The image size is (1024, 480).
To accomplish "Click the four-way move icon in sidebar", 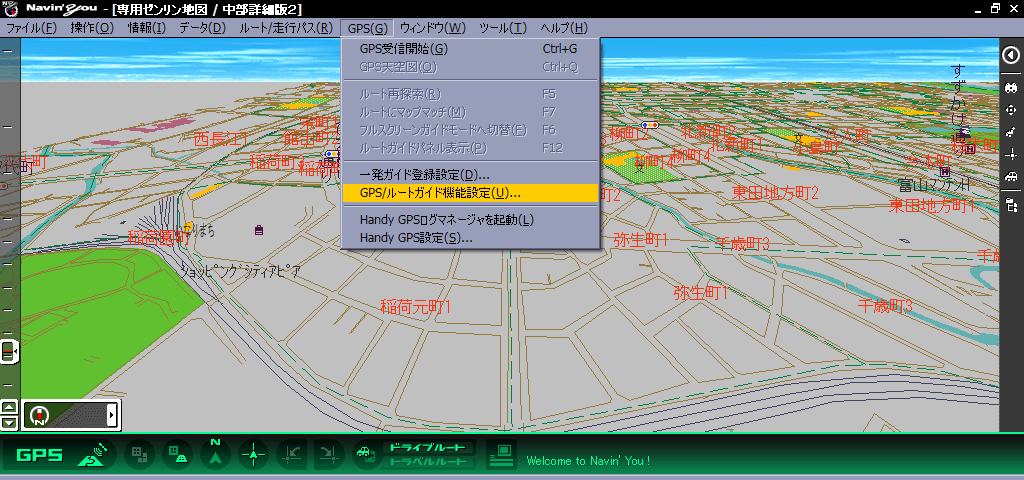I will click(x=1011, y=110).
